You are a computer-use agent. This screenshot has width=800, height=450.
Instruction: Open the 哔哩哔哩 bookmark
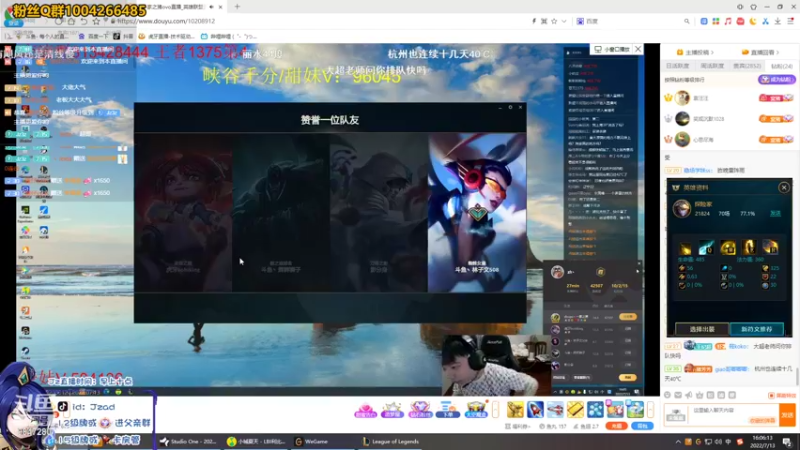point(229,37)
